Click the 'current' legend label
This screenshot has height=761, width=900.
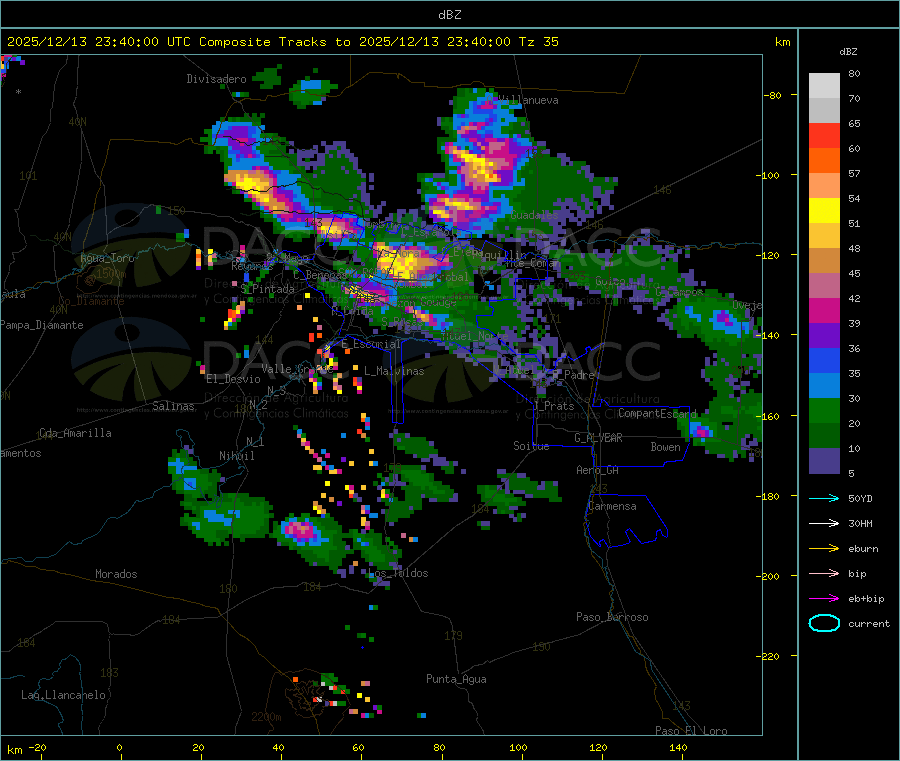[869, 624]
